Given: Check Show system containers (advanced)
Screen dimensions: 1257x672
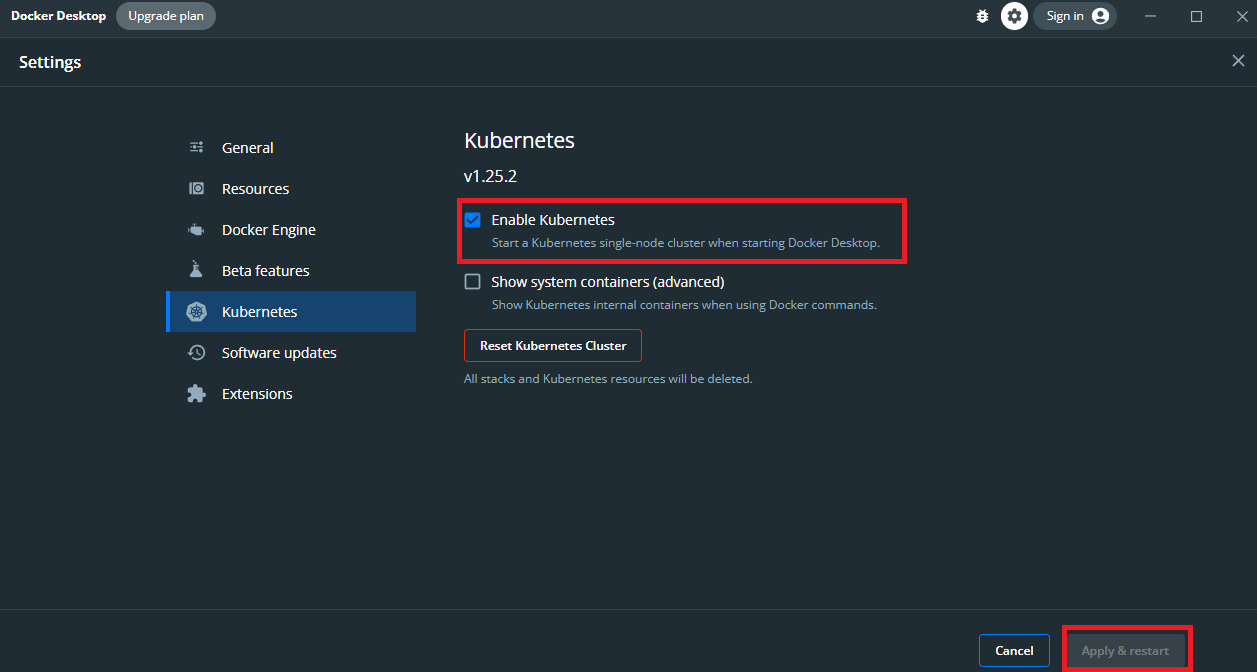Looking at the screenshot, I should pyautogui.click(x=473, y=282).
